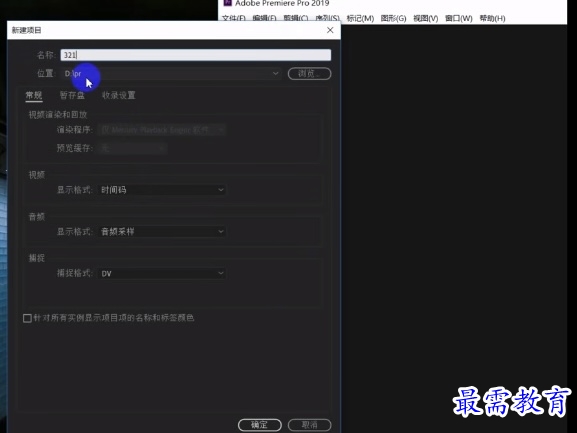Click the Adobe Premiere Pro title bar icon
577x433 pixels.
(227, 3)
